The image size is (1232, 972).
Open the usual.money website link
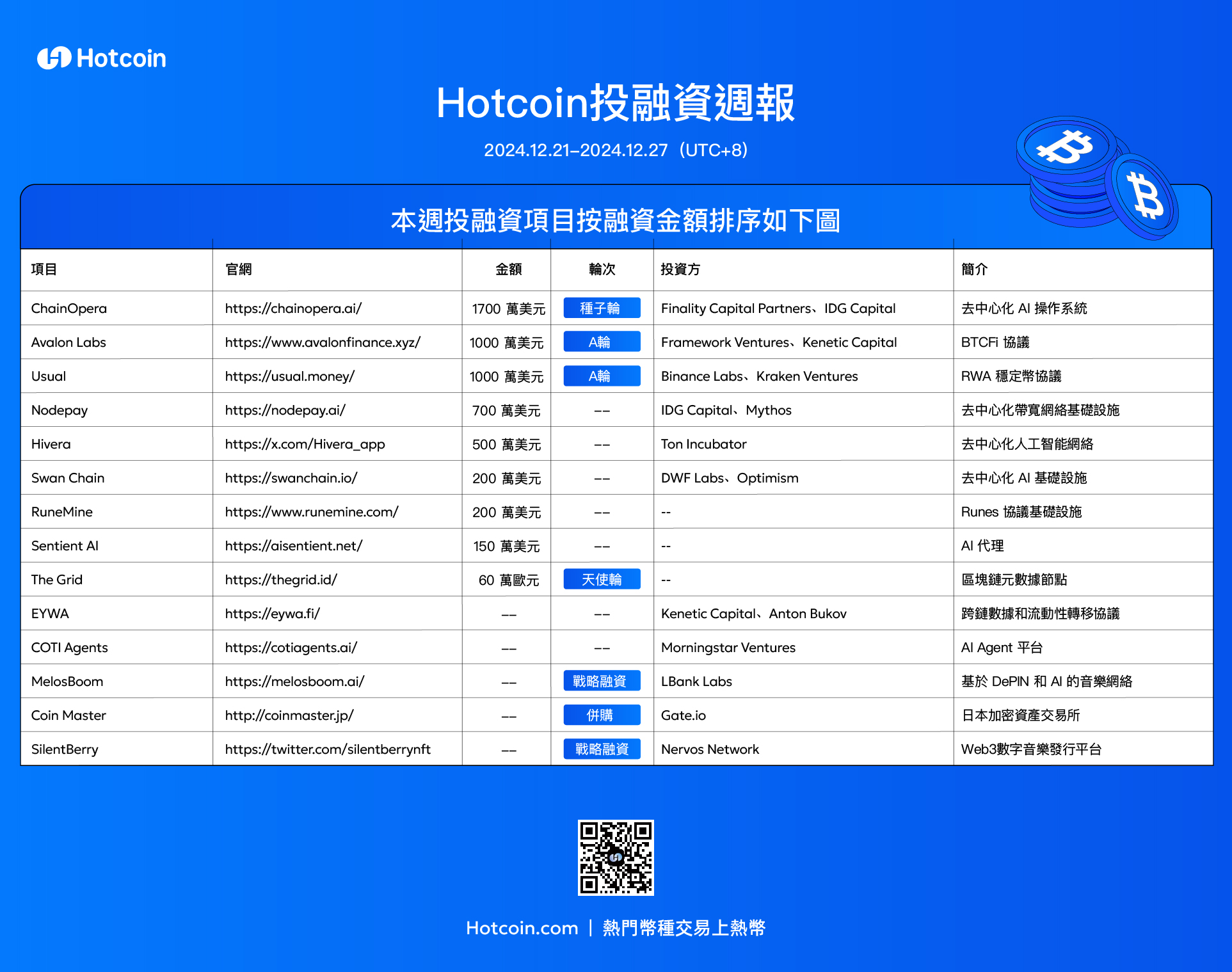pyautogui.click(x=290, y=376)
